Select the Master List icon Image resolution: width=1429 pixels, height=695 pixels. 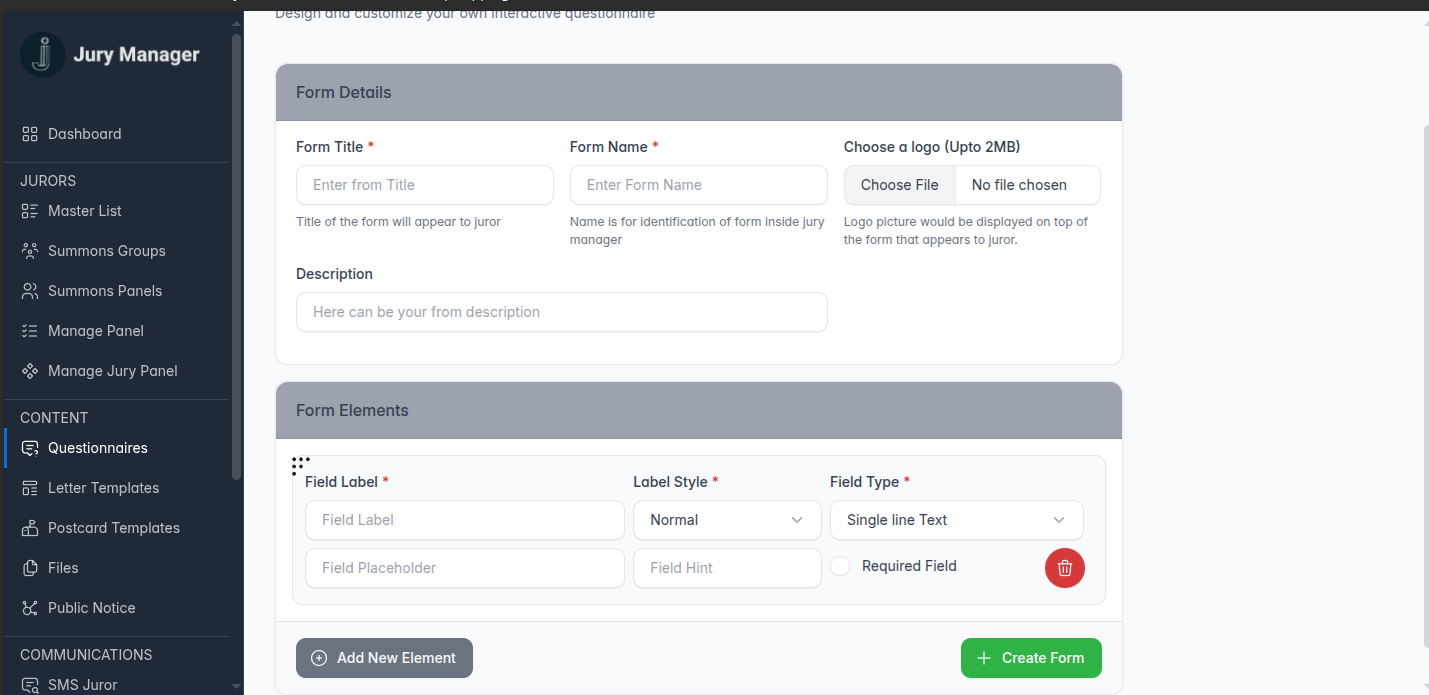pyautogui.click(x=31, y=210)
